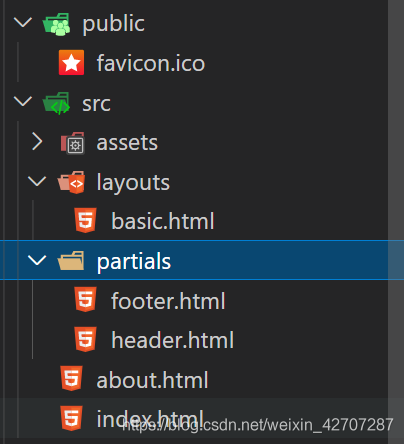Screen dimensions: 404x444
Task: Click the tan partials folder icon
Action: pyautogui.click(x=71, y=260)
